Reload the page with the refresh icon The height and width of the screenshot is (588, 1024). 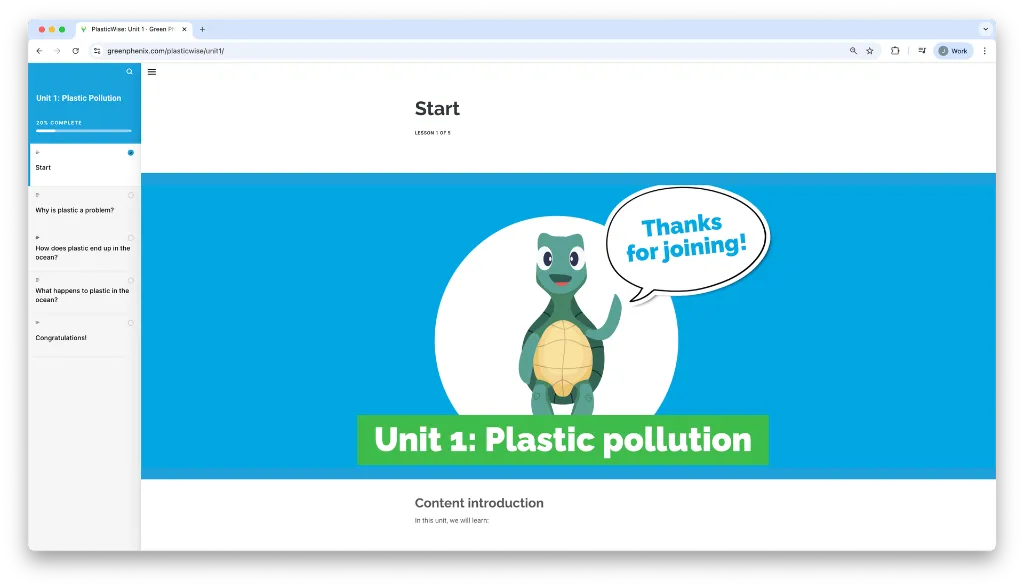[x=75, y=51]
